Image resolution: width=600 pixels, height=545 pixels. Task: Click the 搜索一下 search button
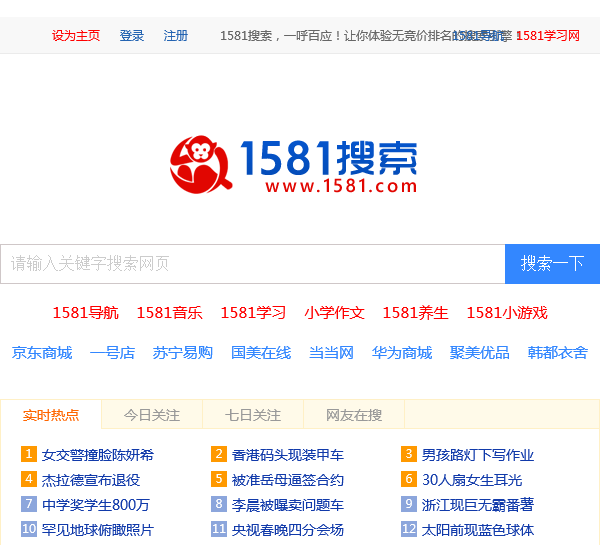(x=552, y=264)
